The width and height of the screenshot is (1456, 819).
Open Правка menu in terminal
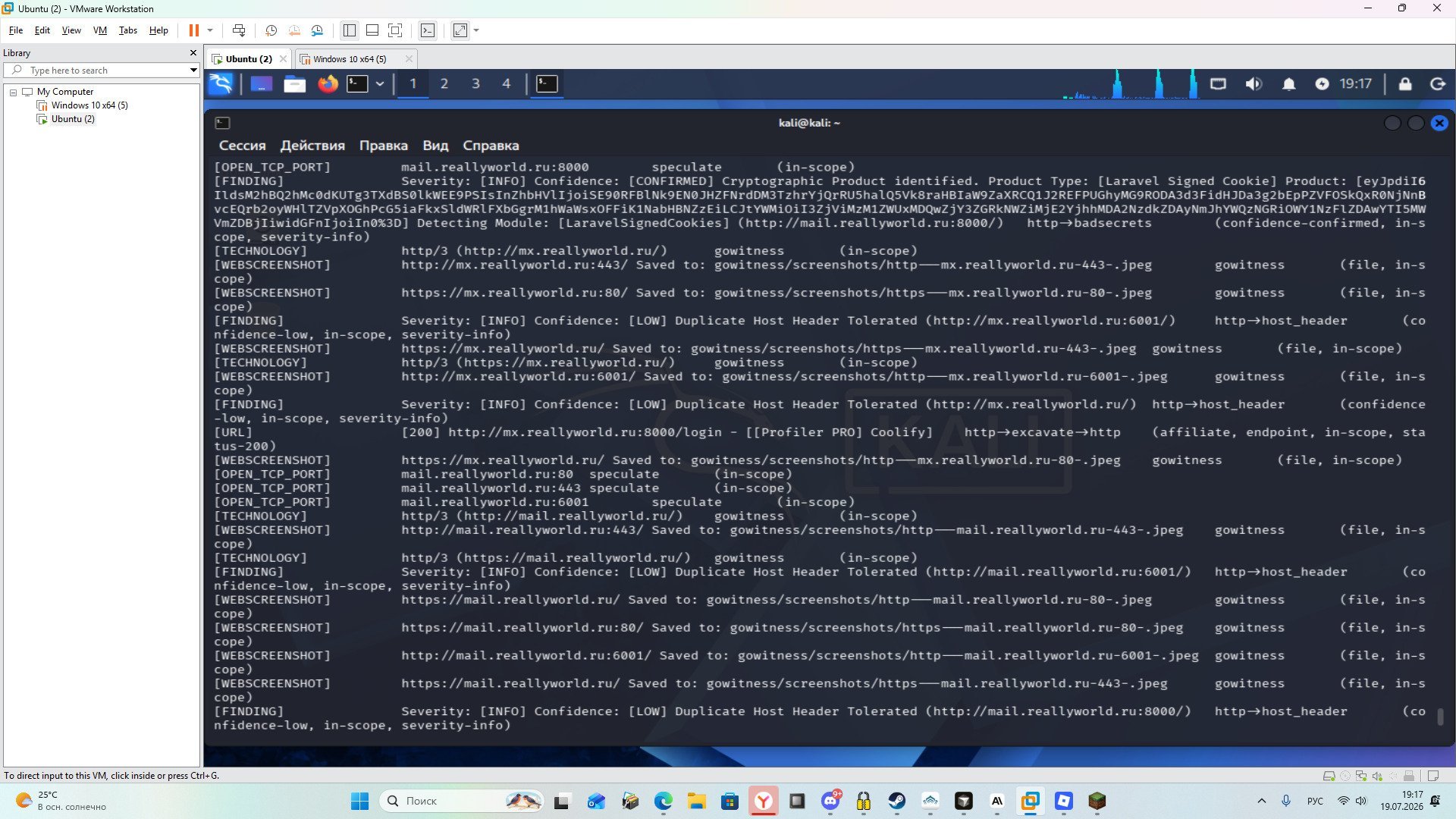pyautogui.click(x=384, y=146)
